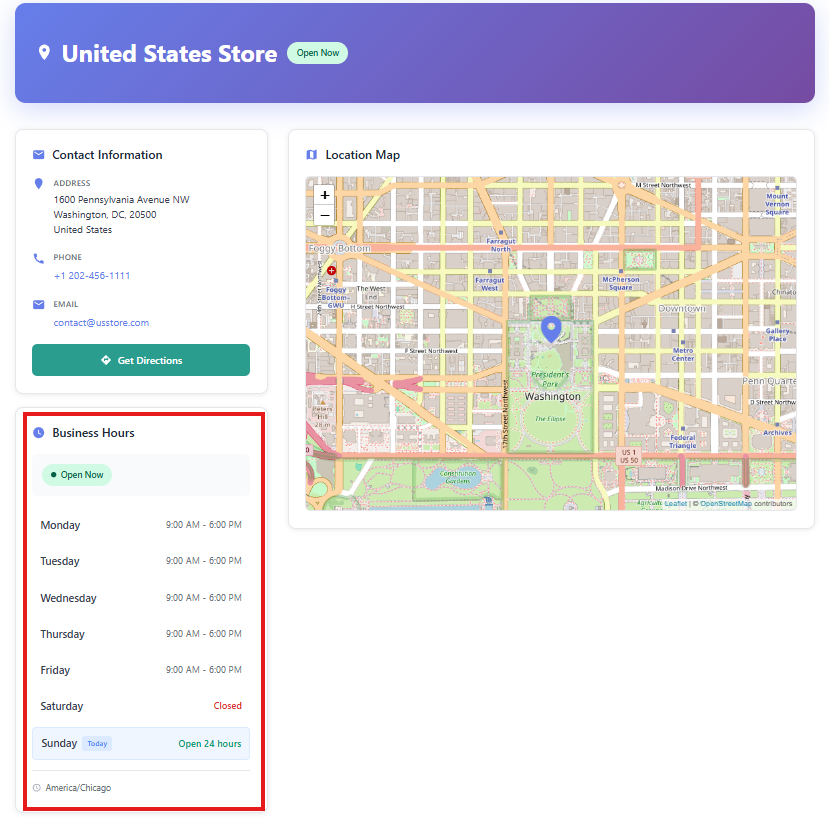Click the Today badge next to Sunday
The width and height of the screenshot is (829, 819).
[x=97, y=743]
